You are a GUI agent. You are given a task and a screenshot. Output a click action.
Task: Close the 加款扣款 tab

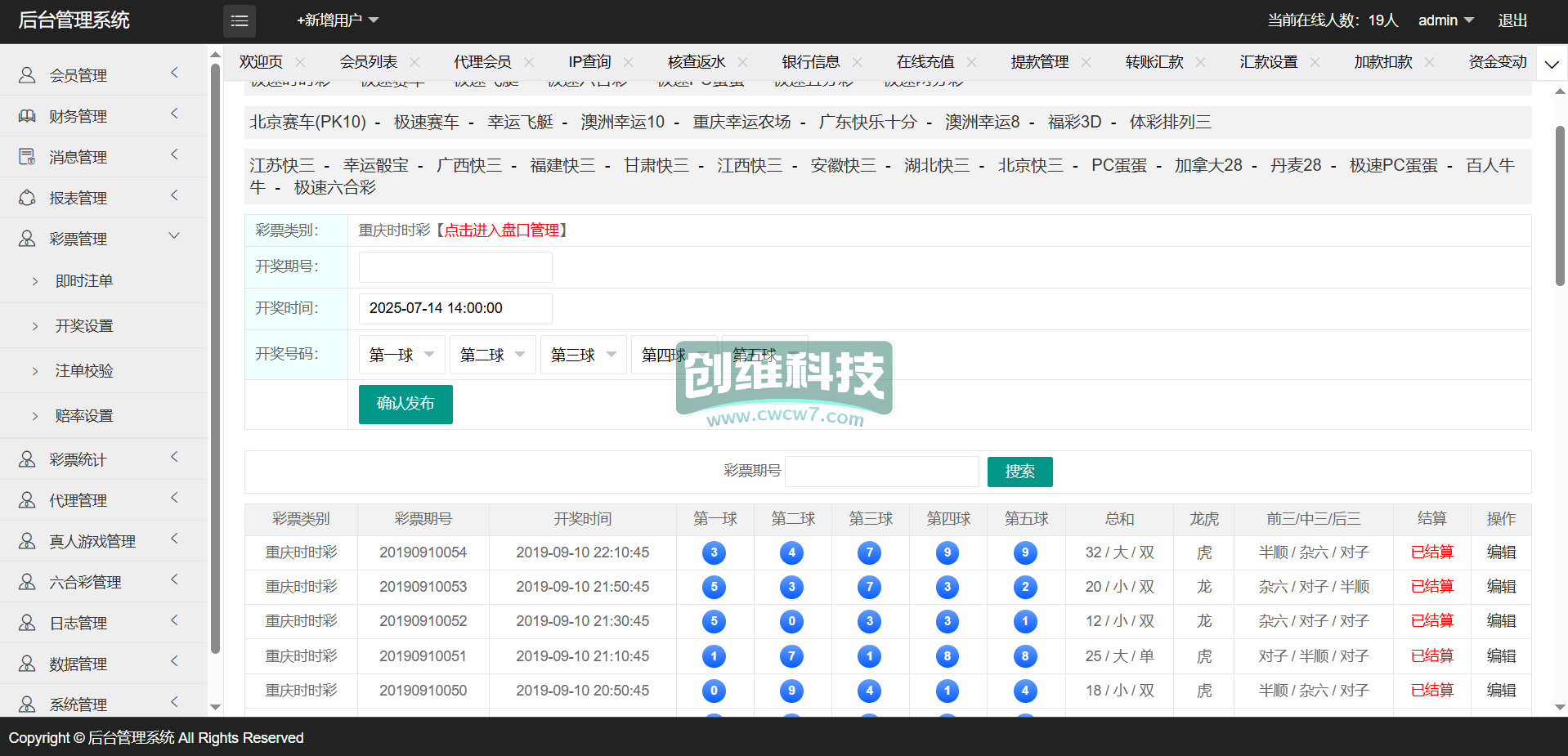tap(1429, 62)
